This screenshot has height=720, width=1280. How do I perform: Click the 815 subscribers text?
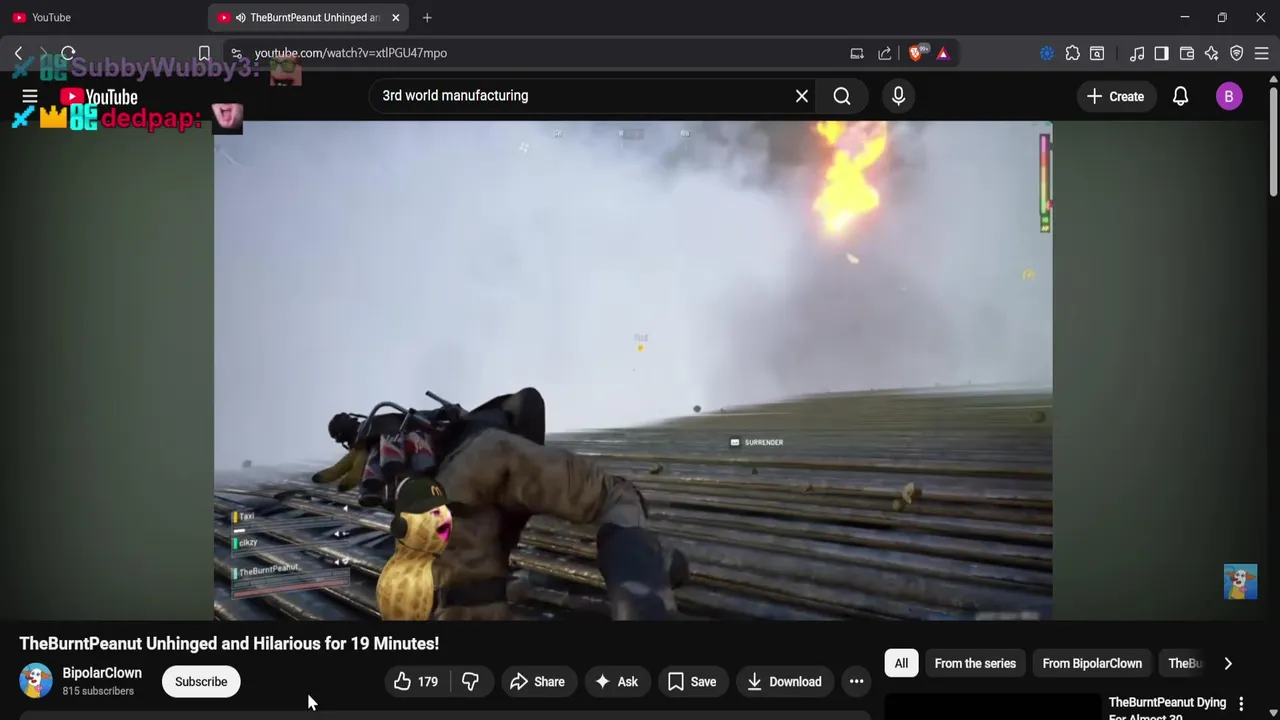(x=98, y=691)
